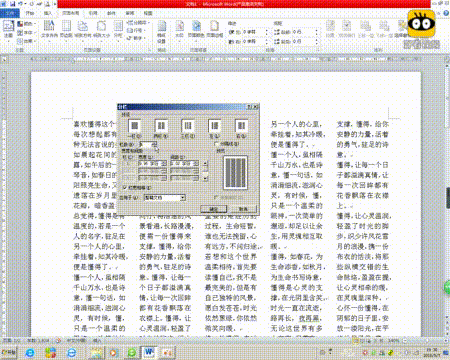Screen dimensions: 450x360
Task: Click the Save icon in quick access toolbar
Action: pos(13,4)
